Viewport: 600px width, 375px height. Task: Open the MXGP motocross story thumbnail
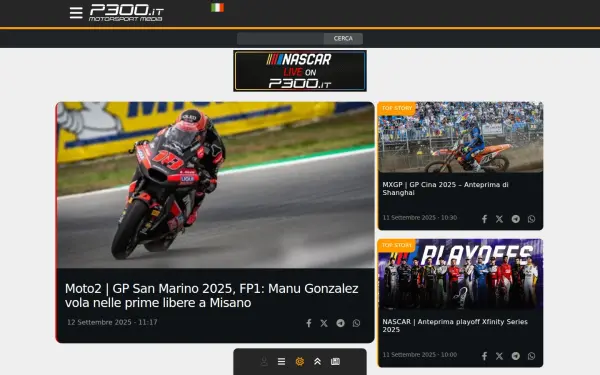pos(460,137)
